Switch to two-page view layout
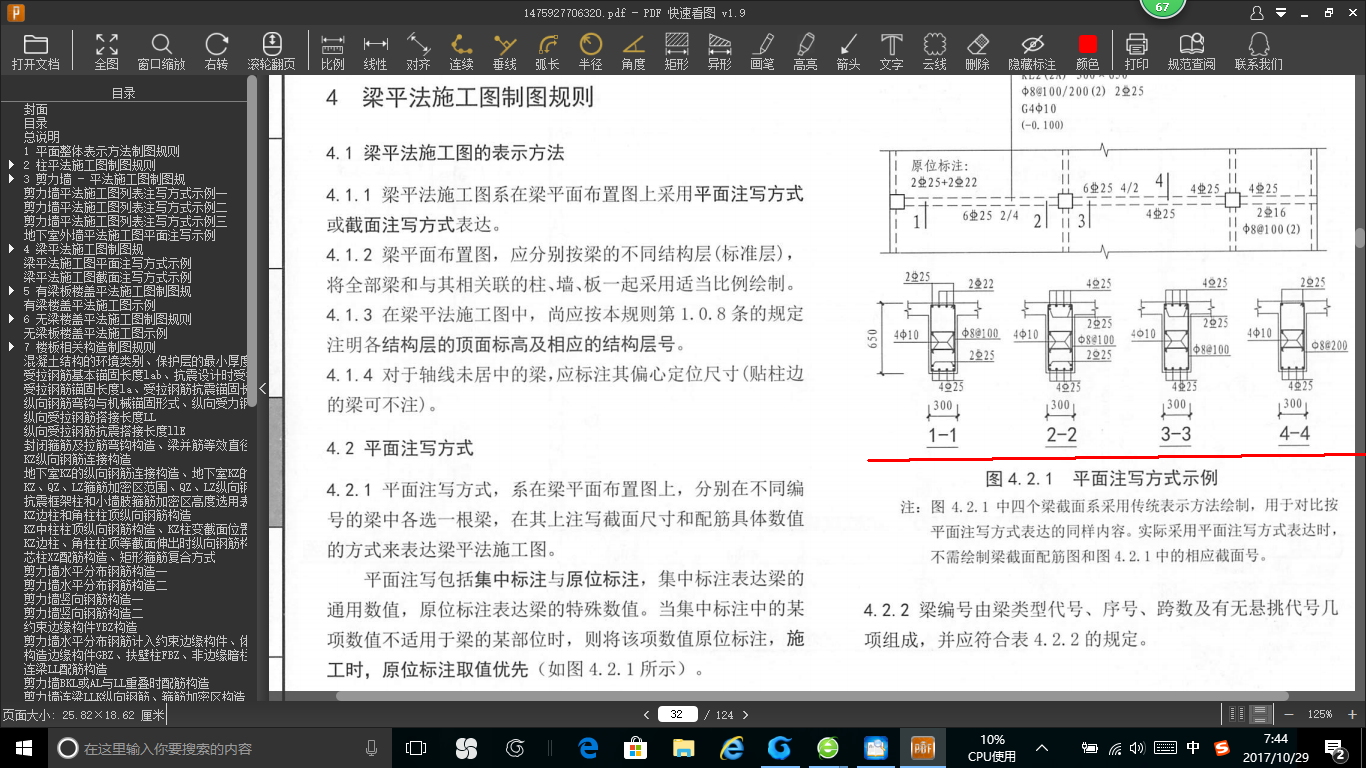This screenshot has height=768, width=1366. [1237, 714]
